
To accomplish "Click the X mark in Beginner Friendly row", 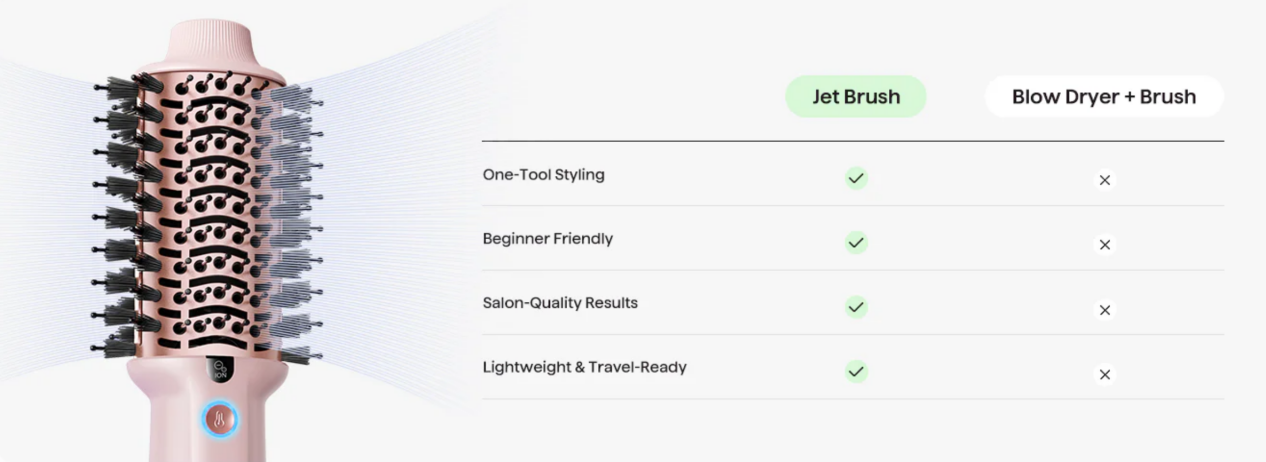I will pyautogui.click(x=1105, y=245).
